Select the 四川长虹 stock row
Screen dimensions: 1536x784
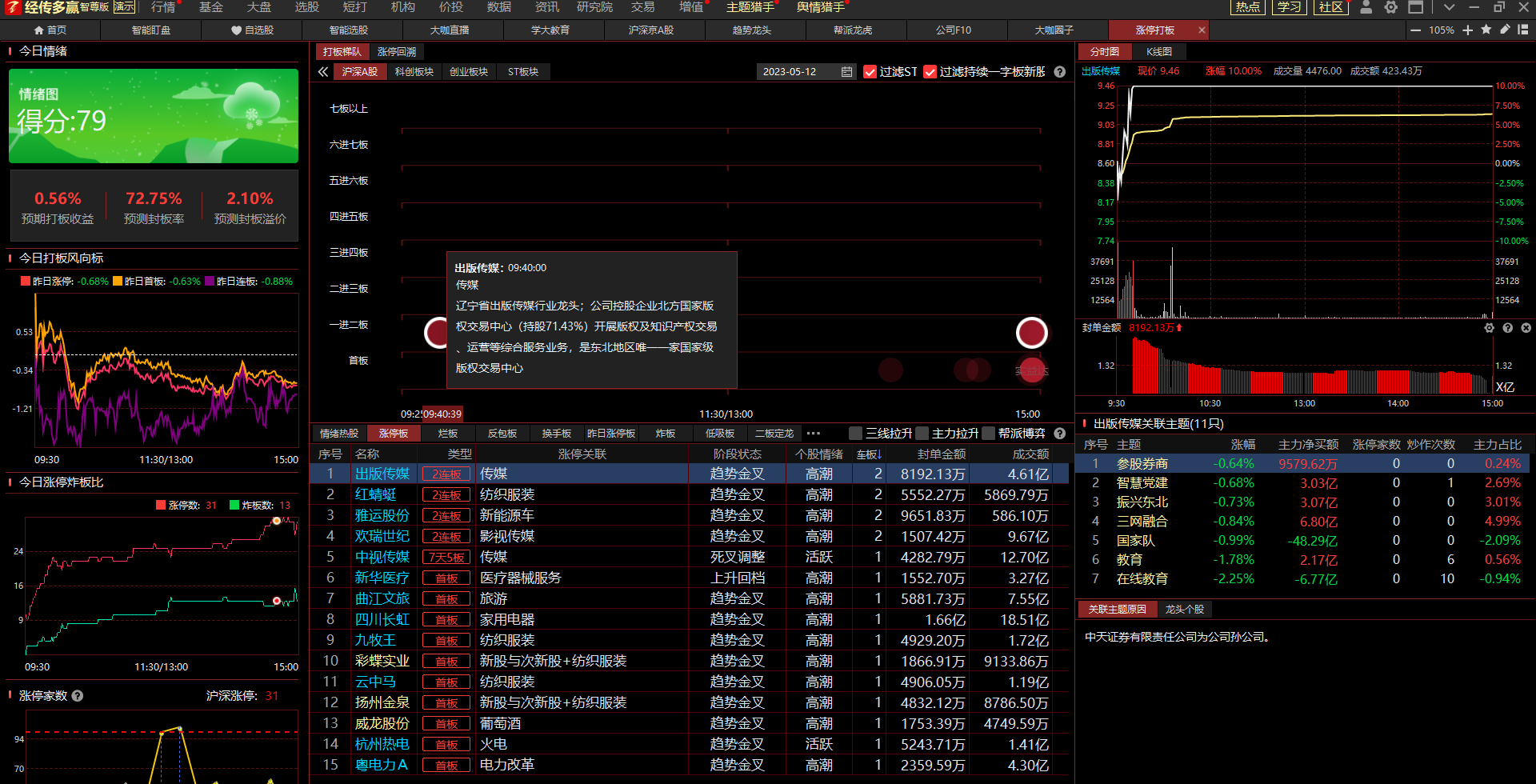tap(690, 620)
